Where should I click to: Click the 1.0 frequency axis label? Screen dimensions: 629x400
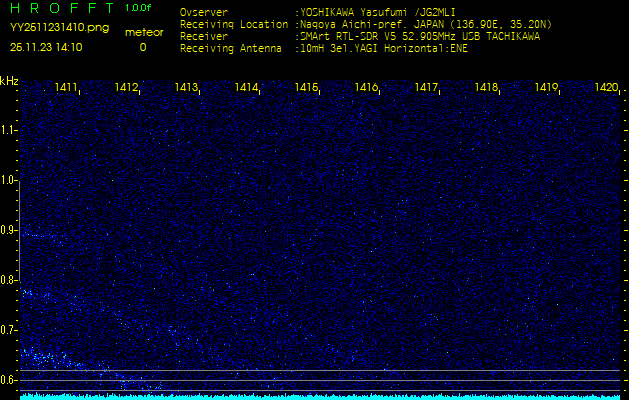(9, 180)
